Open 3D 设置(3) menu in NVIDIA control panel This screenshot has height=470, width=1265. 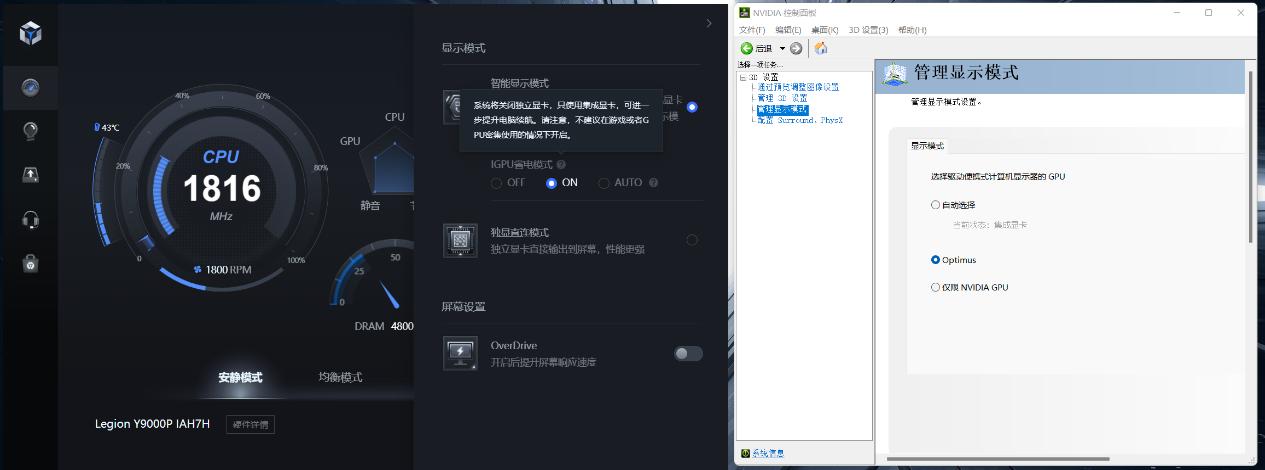click(x=868, y=30)
